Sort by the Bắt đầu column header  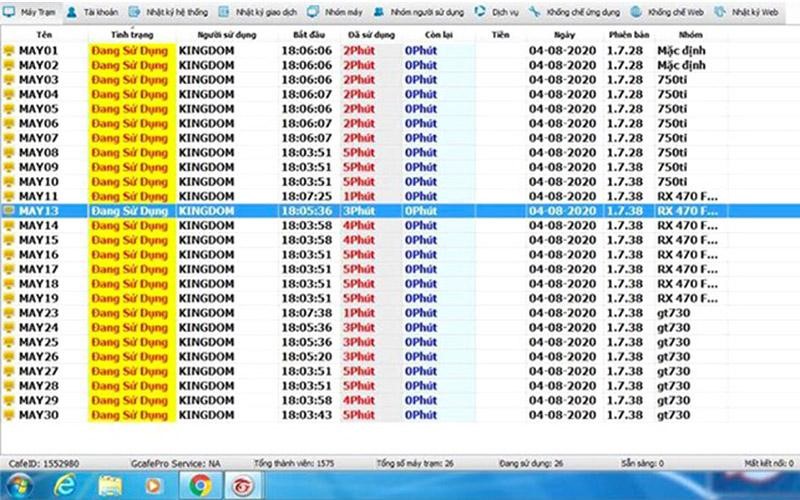click(x=309, y=35)
